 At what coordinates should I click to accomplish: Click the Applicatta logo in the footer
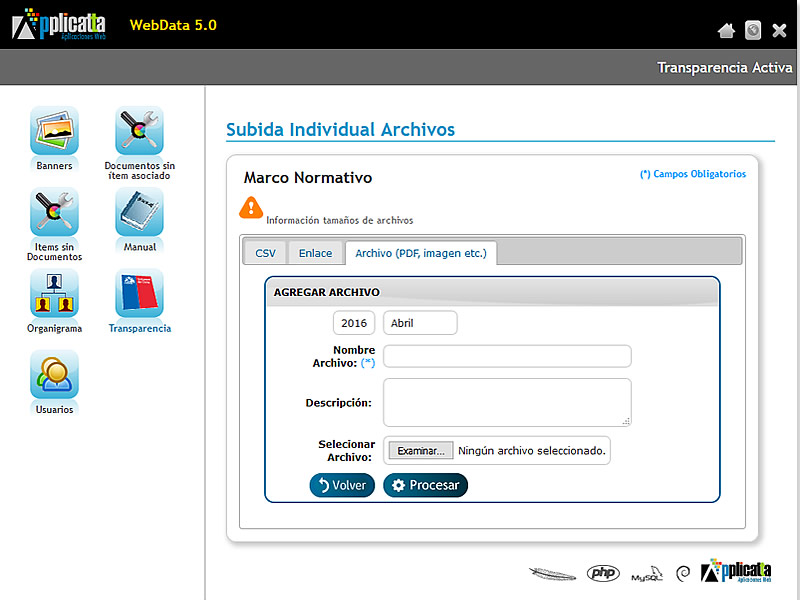pos(737,572)
